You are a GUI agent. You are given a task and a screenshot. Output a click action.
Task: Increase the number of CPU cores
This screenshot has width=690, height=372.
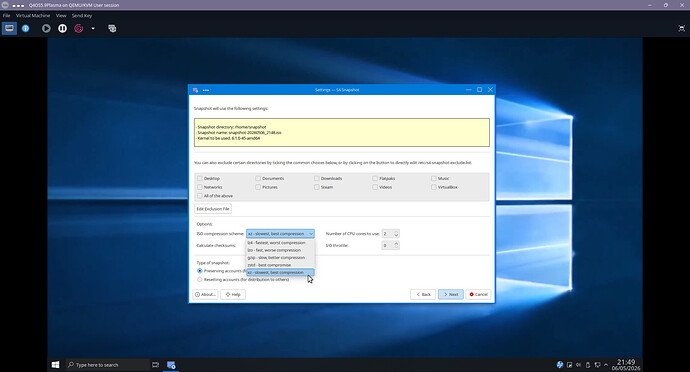coord(396,232)
